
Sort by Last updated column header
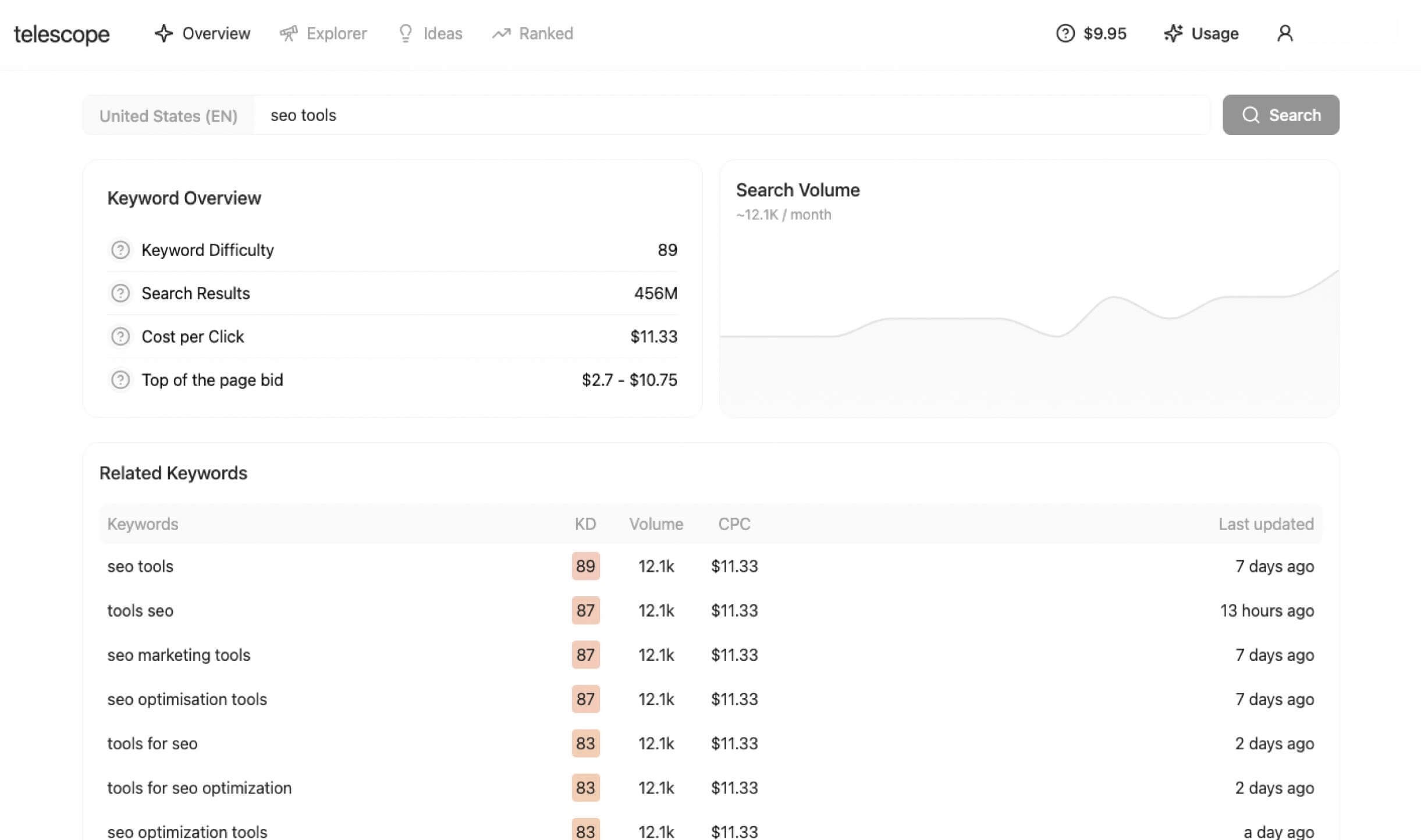[1266, 524]
